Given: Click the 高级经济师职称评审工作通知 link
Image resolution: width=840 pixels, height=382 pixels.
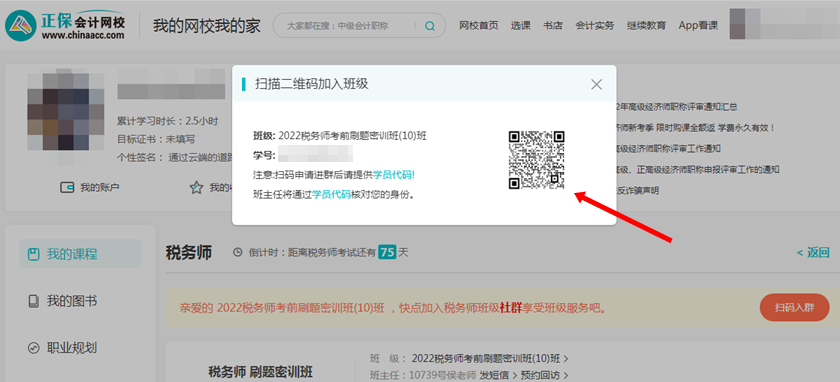Looking at the screenshot, I should (x=669, y=148).
